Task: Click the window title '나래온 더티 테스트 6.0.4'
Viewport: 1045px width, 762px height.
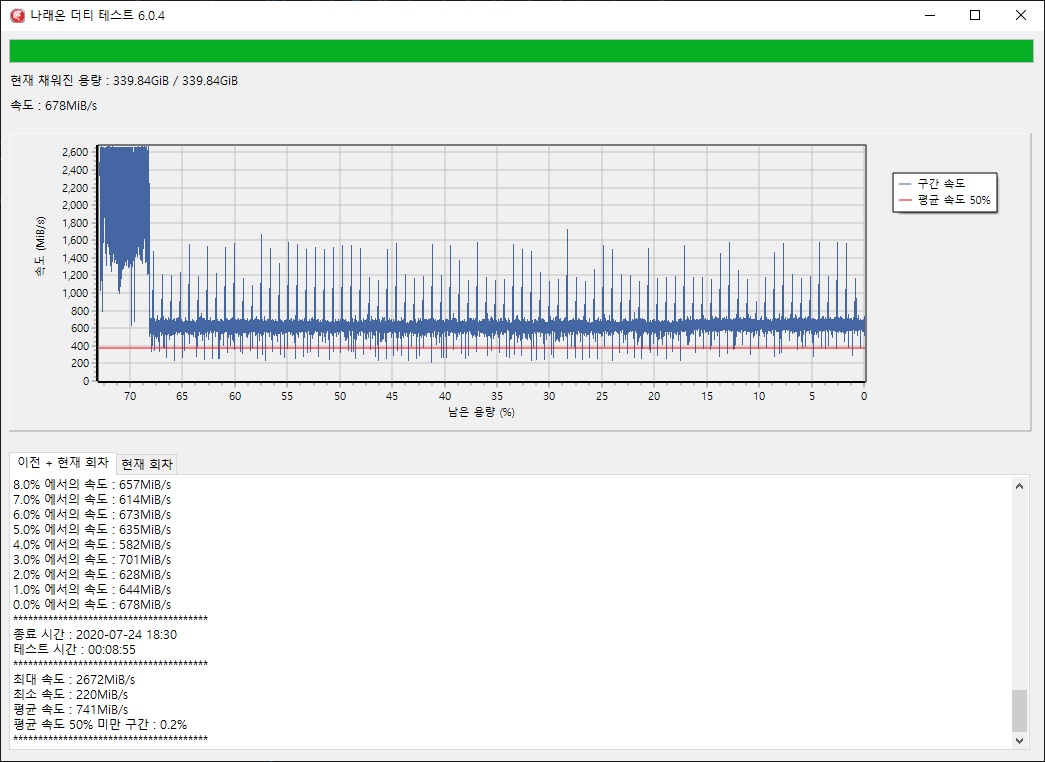Action: (x=97, y=15)
